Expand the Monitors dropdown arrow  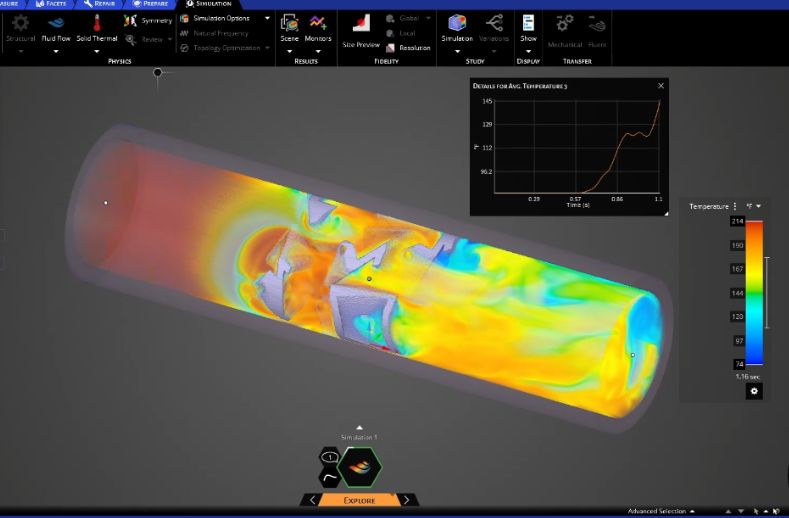[x=318, y=51]
